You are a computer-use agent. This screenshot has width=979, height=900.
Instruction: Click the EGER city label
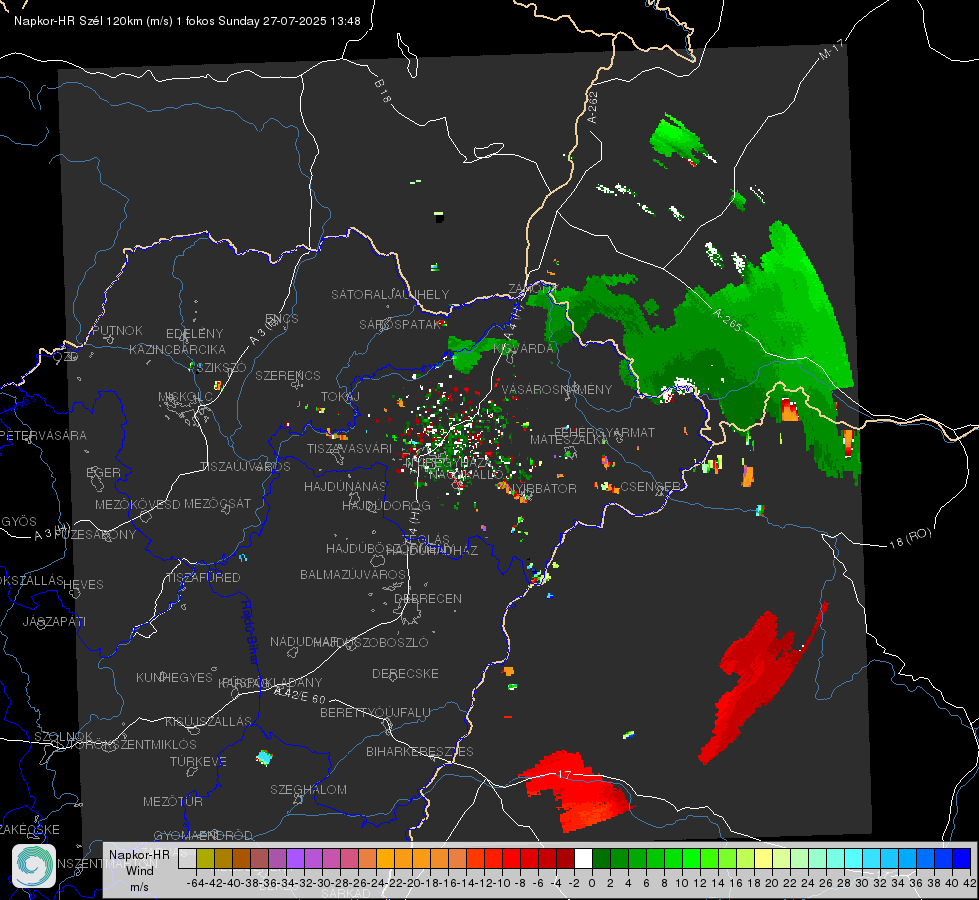pyautogui.click(x=103, y=472)
